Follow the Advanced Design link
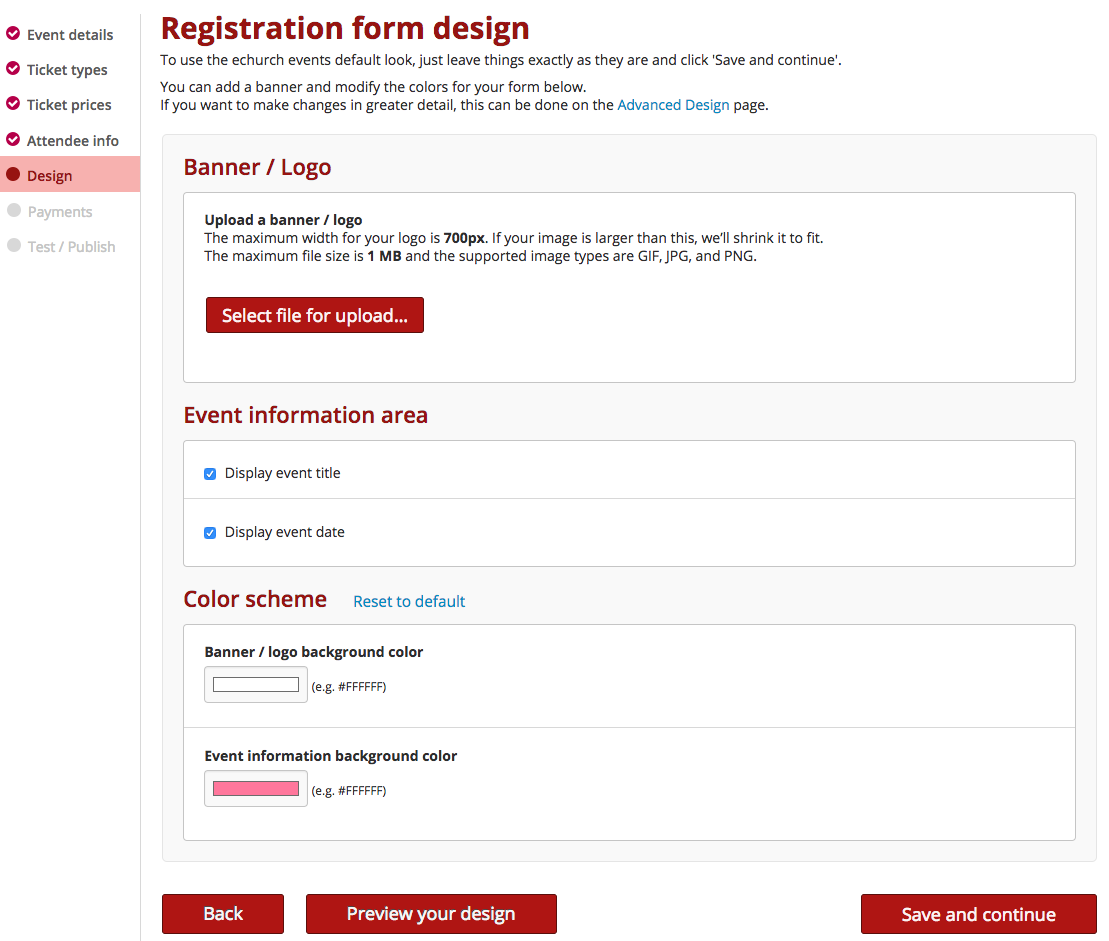This screenshot has width=1109, height=941. (x=673, y=105)
